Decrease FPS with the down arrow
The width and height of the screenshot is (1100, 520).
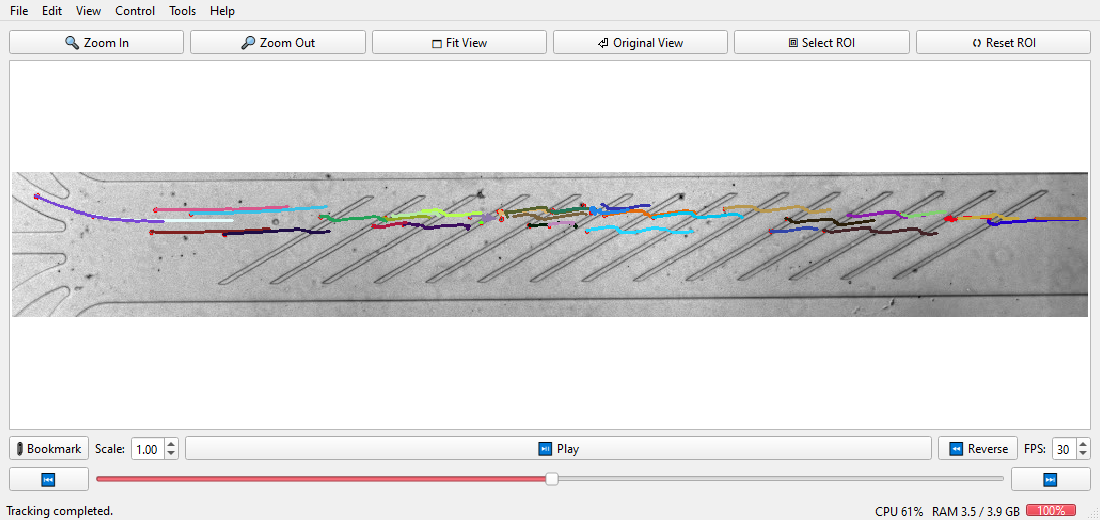pyautogui.click(x=1084, y=454)
